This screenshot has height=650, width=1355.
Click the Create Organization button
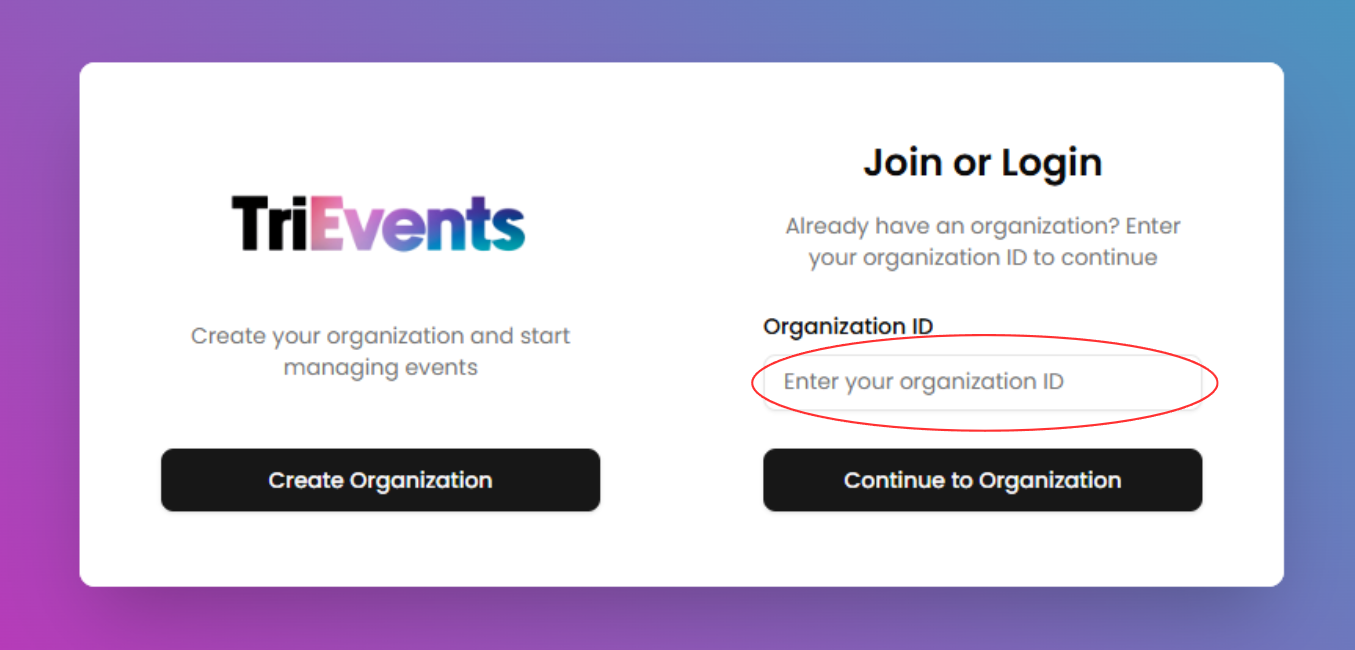tap(380, 480)
